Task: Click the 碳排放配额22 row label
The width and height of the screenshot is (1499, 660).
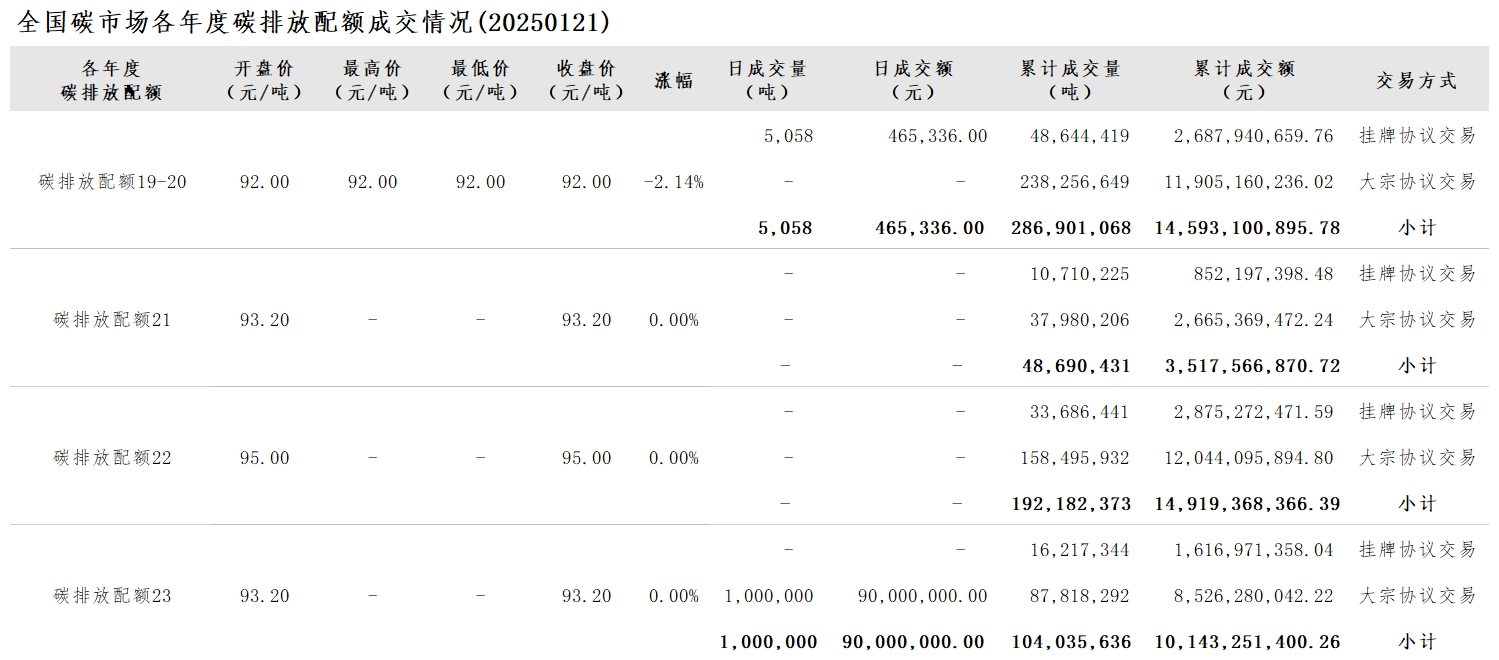Action: (x=113, y=458)
